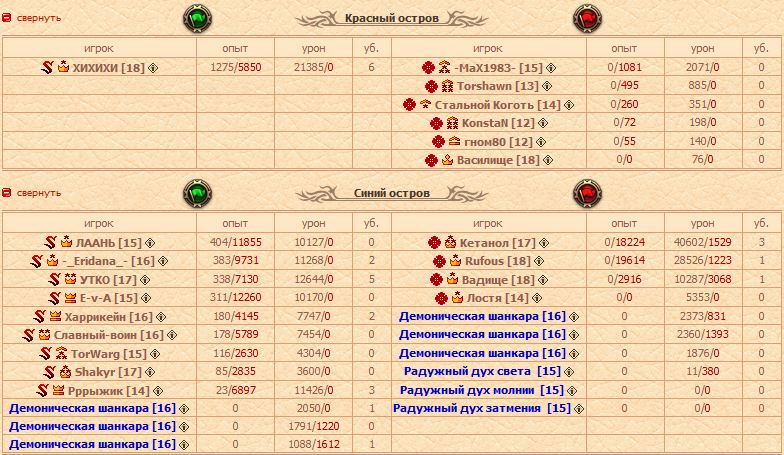The image size is (784, 455).
Task: Open player profile Кетанол [17]
Action: pyautogui.click(x=498, y=242)
